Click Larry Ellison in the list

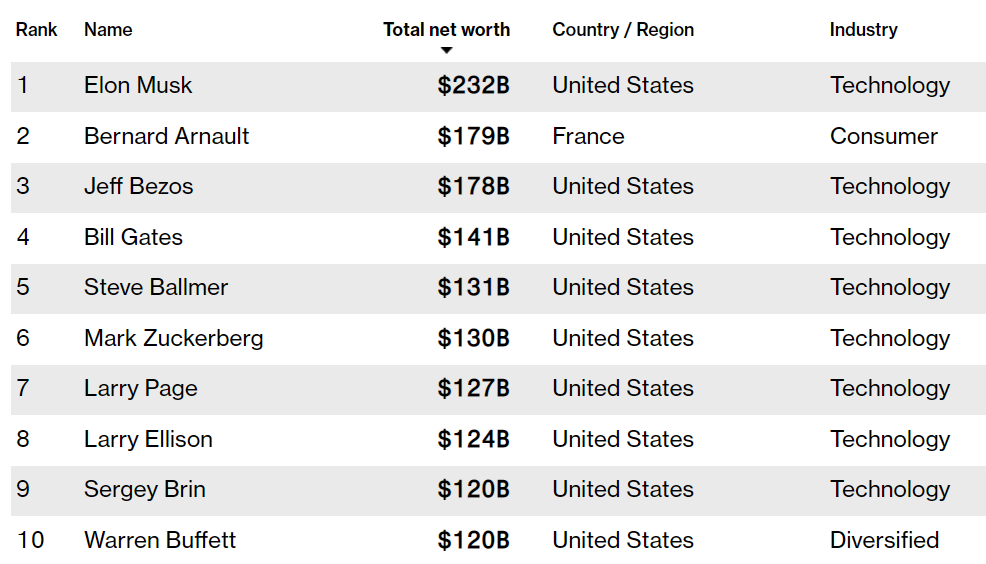[148, 440]
